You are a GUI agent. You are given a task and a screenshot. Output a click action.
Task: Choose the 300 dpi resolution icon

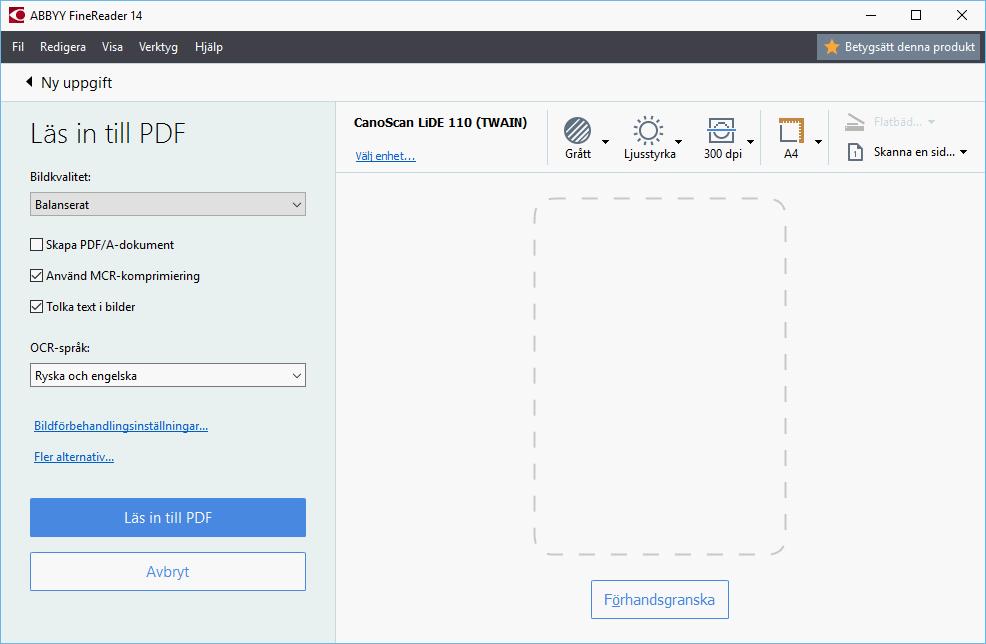click(x=721, y=131)
